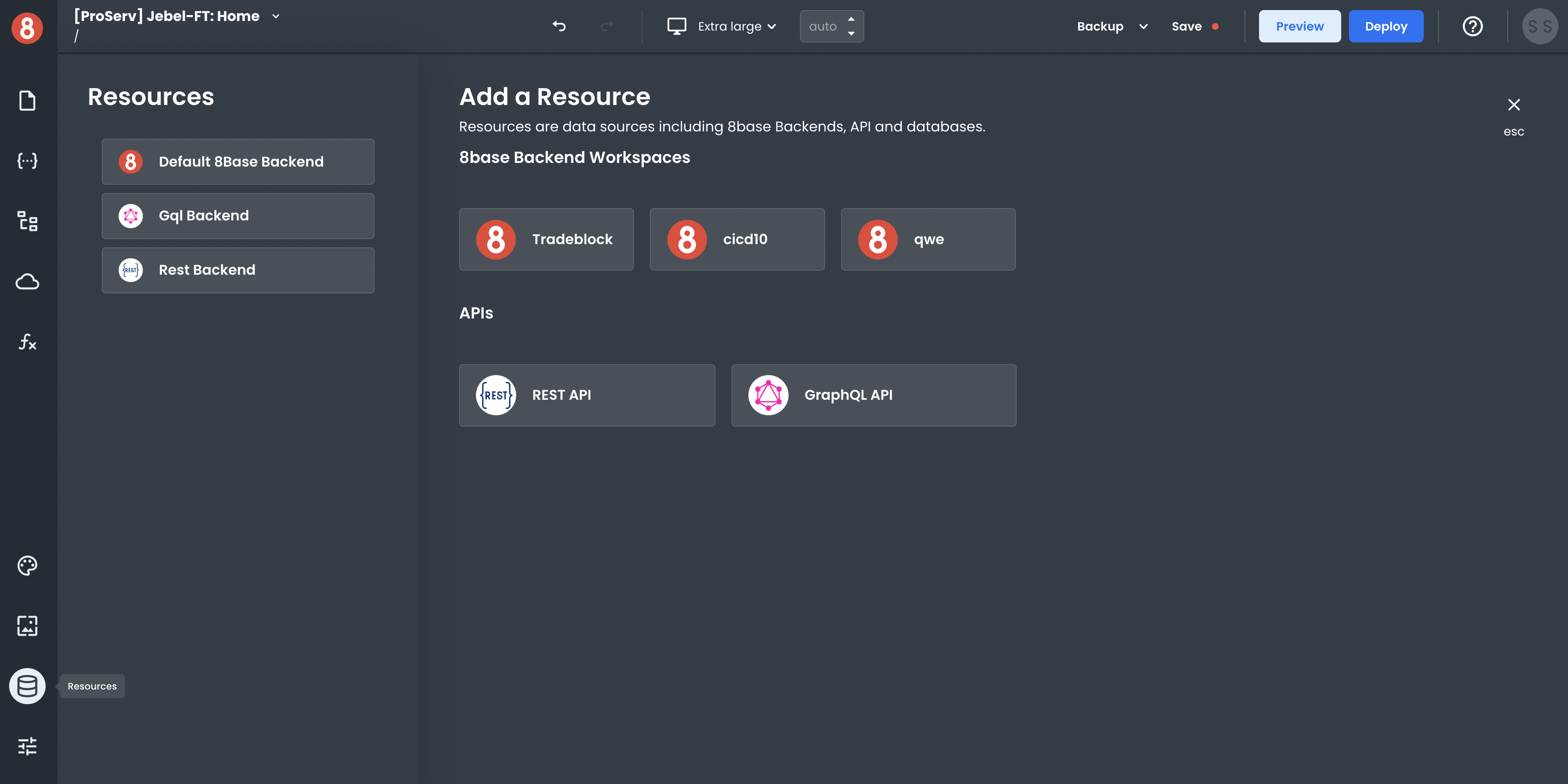Select the Gql Backend resource
Viewport: 1568px width, 784px height.
238,216
